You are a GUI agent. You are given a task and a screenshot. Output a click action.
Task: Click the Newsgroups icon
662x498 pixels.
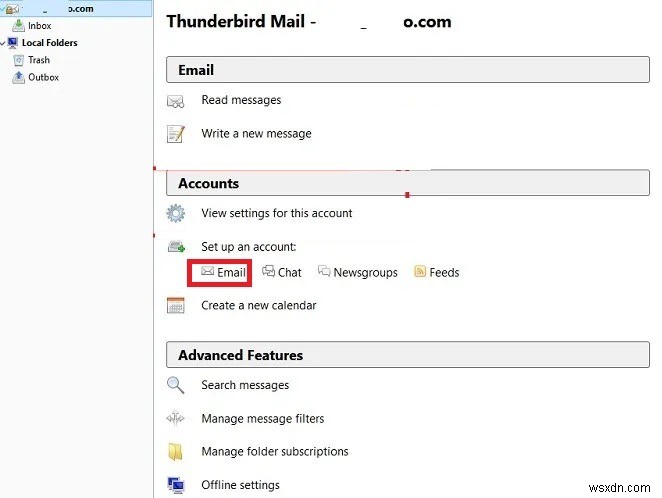324,271
